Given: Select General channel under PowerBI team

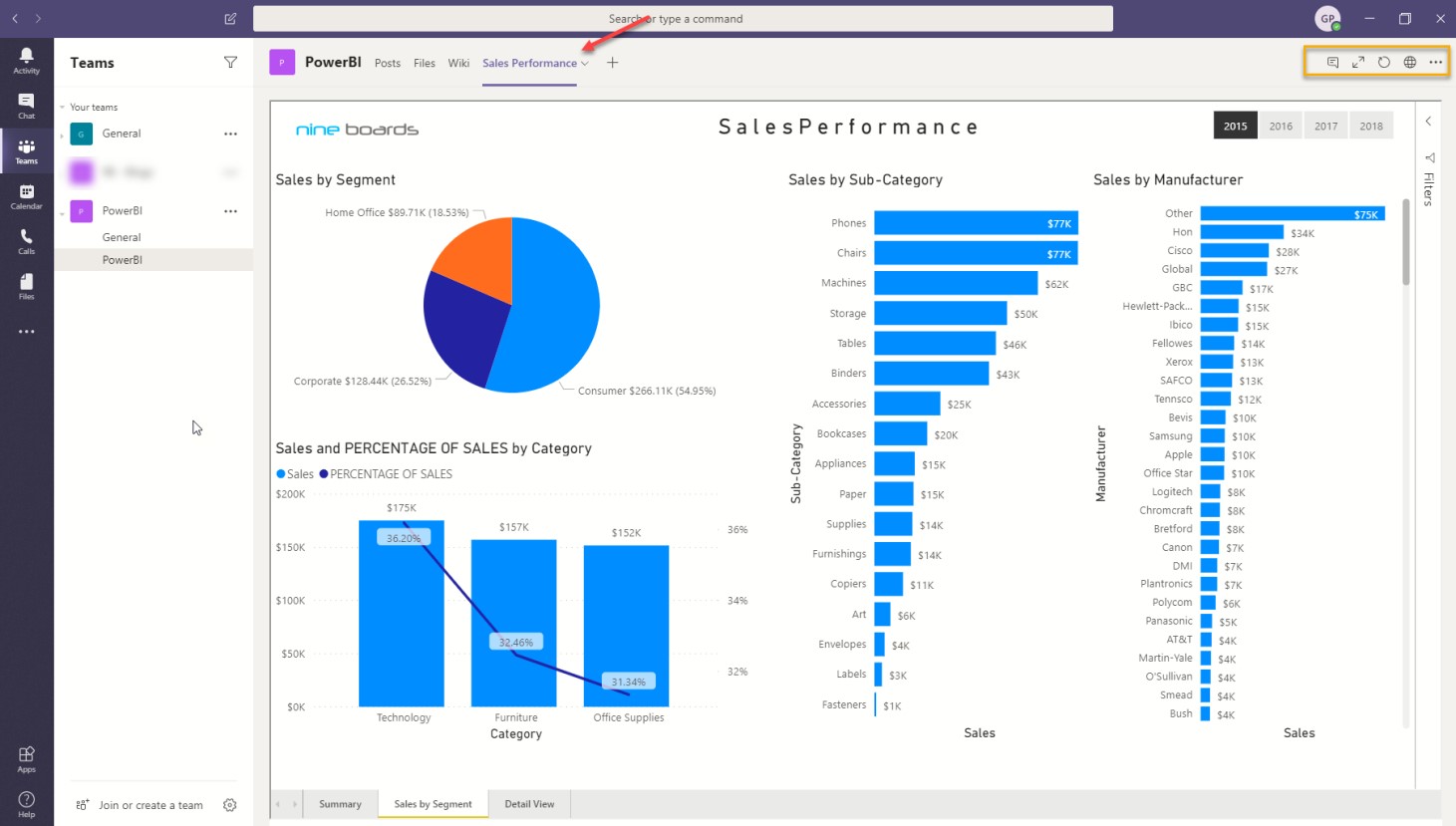Looking at the screenshot, I should coord(153,237).
